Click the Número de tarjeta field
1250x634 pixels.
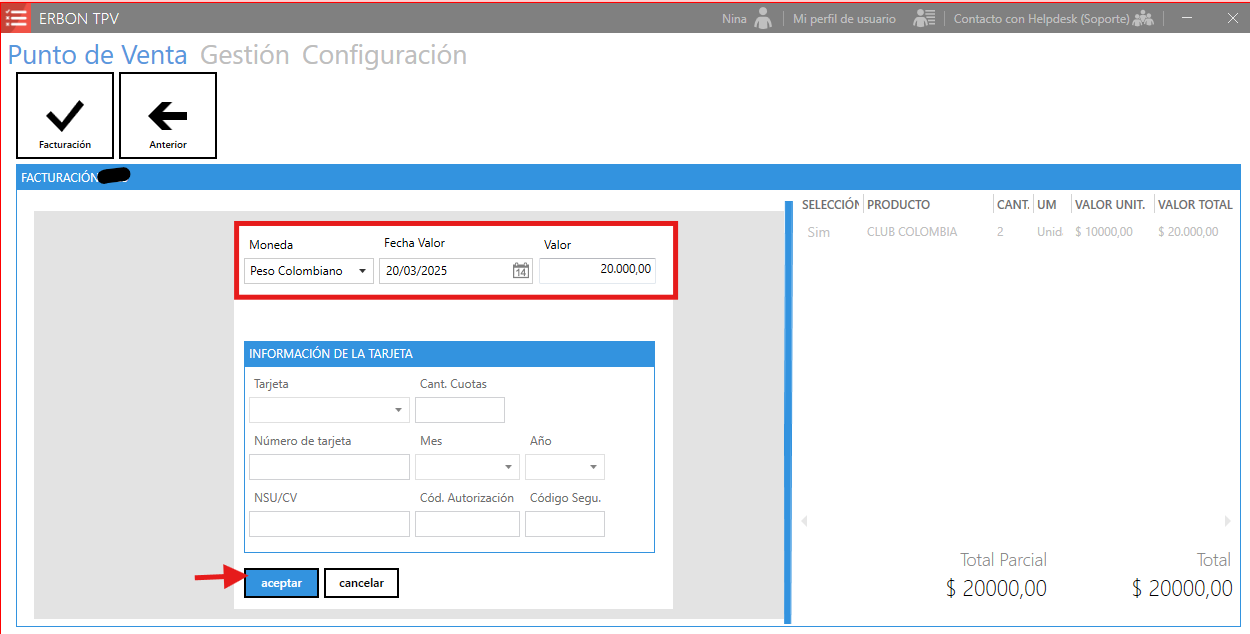tap(329, 467)
